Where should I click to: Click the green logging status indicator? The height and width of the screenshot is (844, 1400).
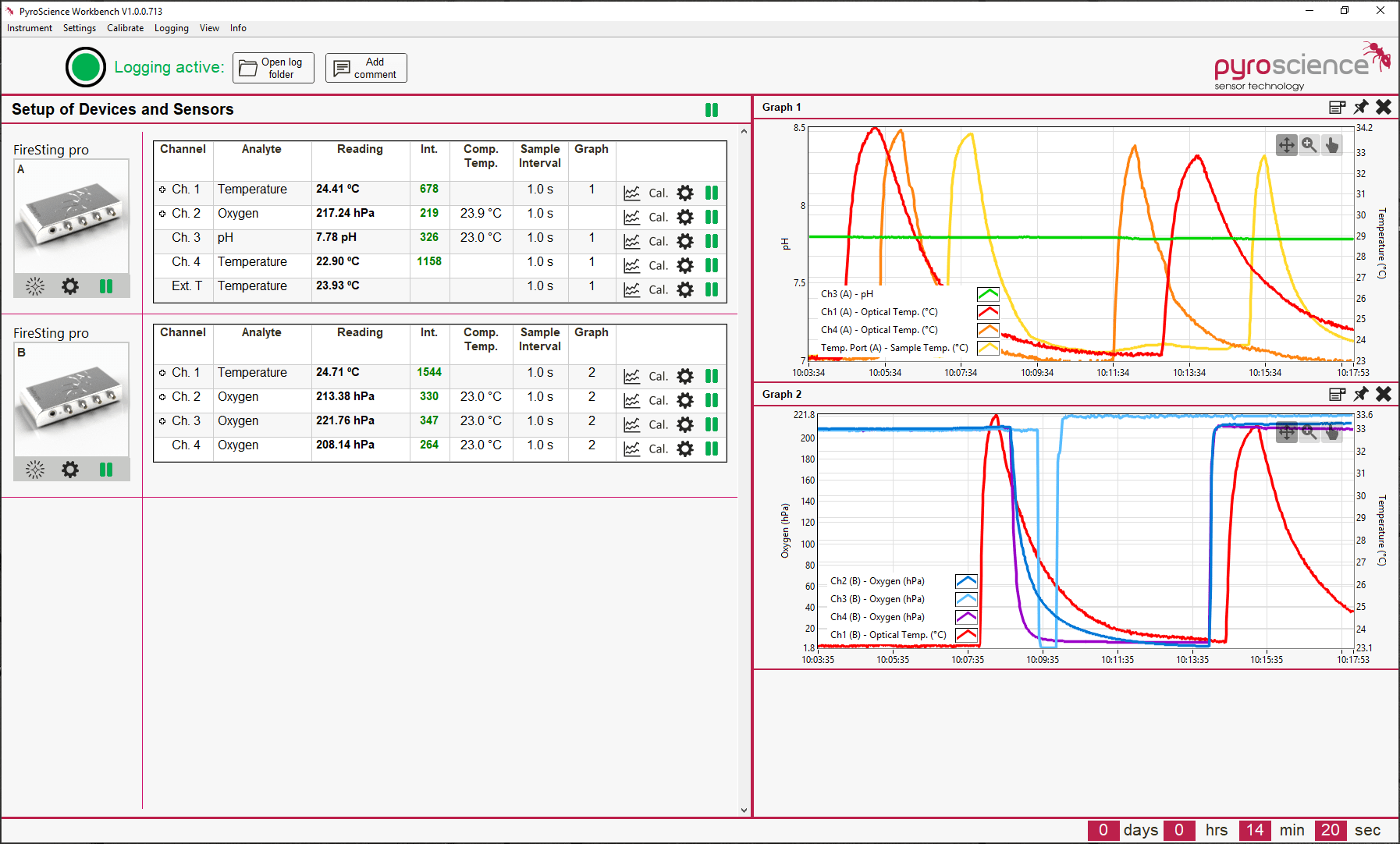pos(85,67)
